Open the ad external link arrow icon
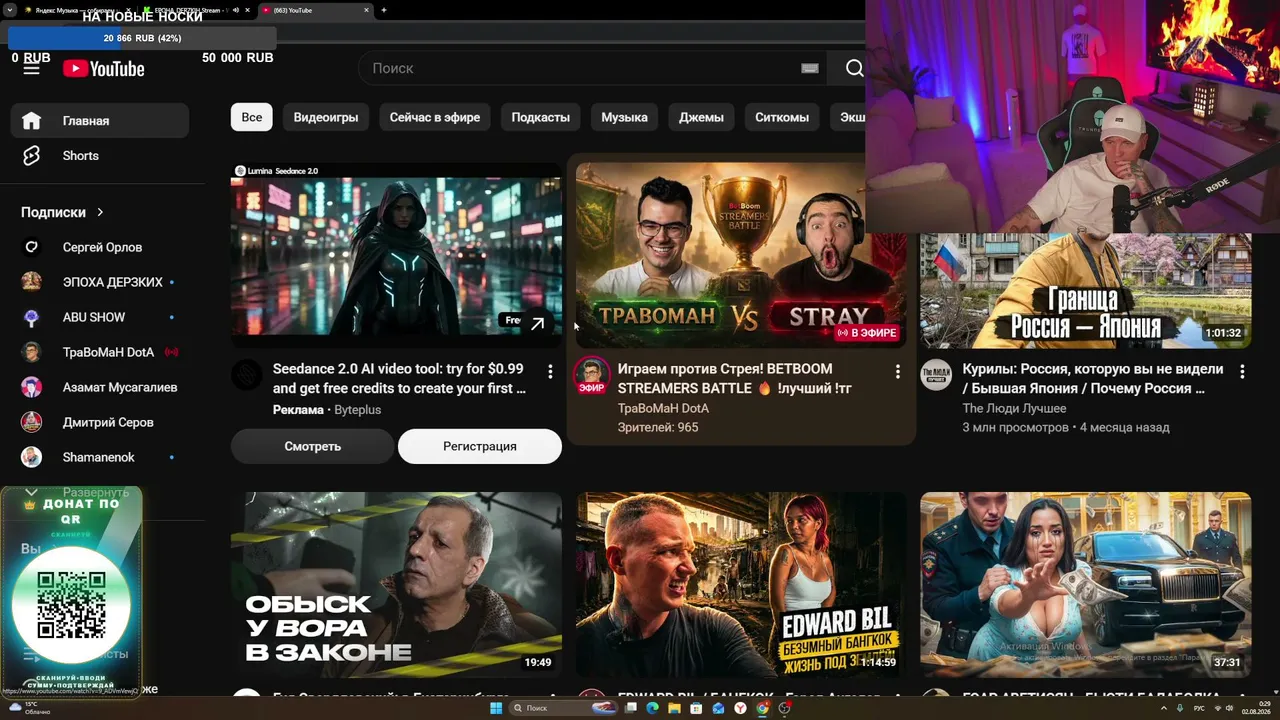The width and height of the screenshot is (1280, 720). point(538,323)
